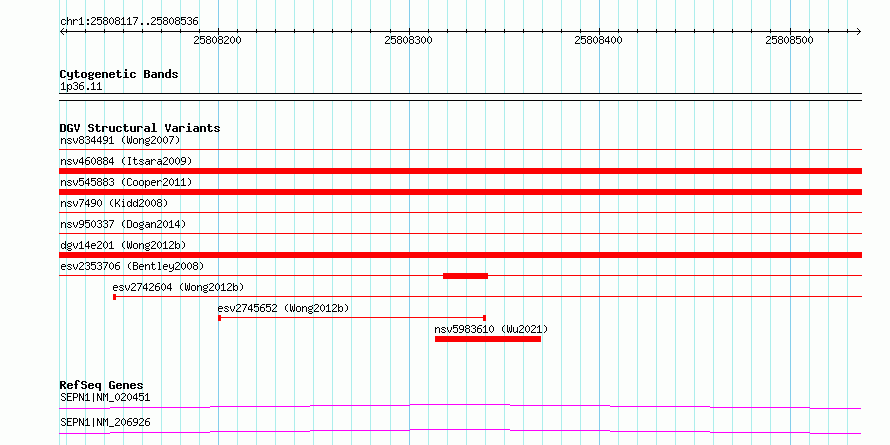The image size is (890, 445).
Task: Open variant nsv950337 (Dogan2014) label
Action: pos(123,224)
